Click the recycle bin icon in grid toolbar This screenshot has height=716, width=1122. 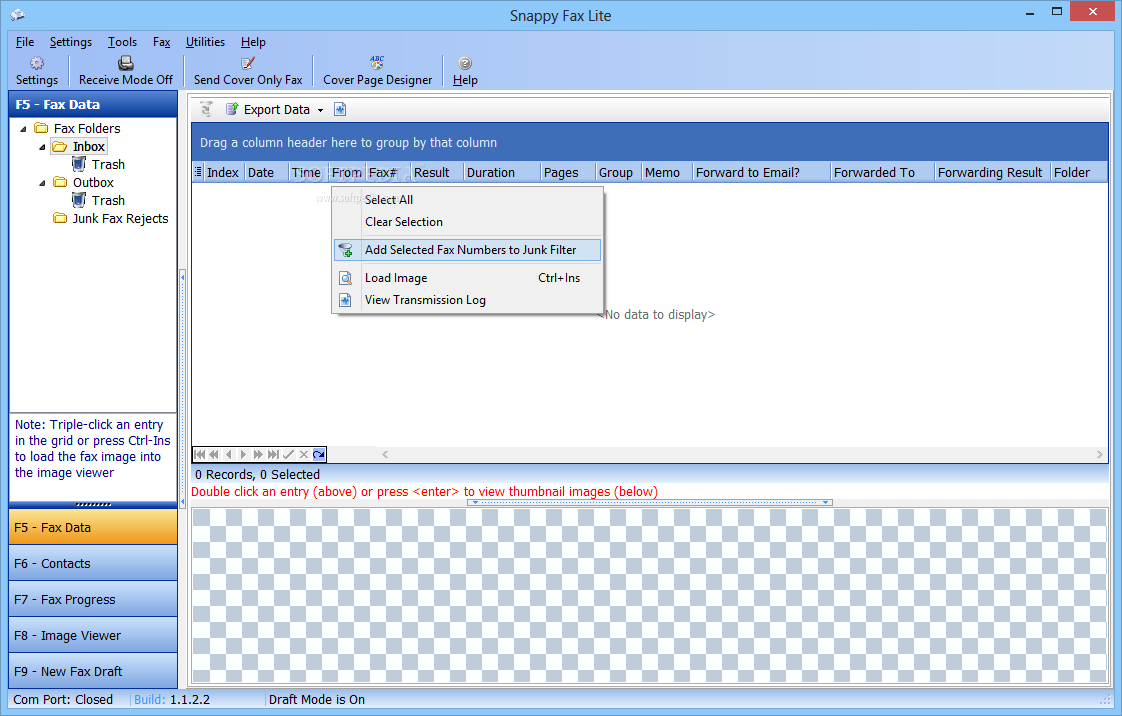pyautogui.click(x=206, y=109)
